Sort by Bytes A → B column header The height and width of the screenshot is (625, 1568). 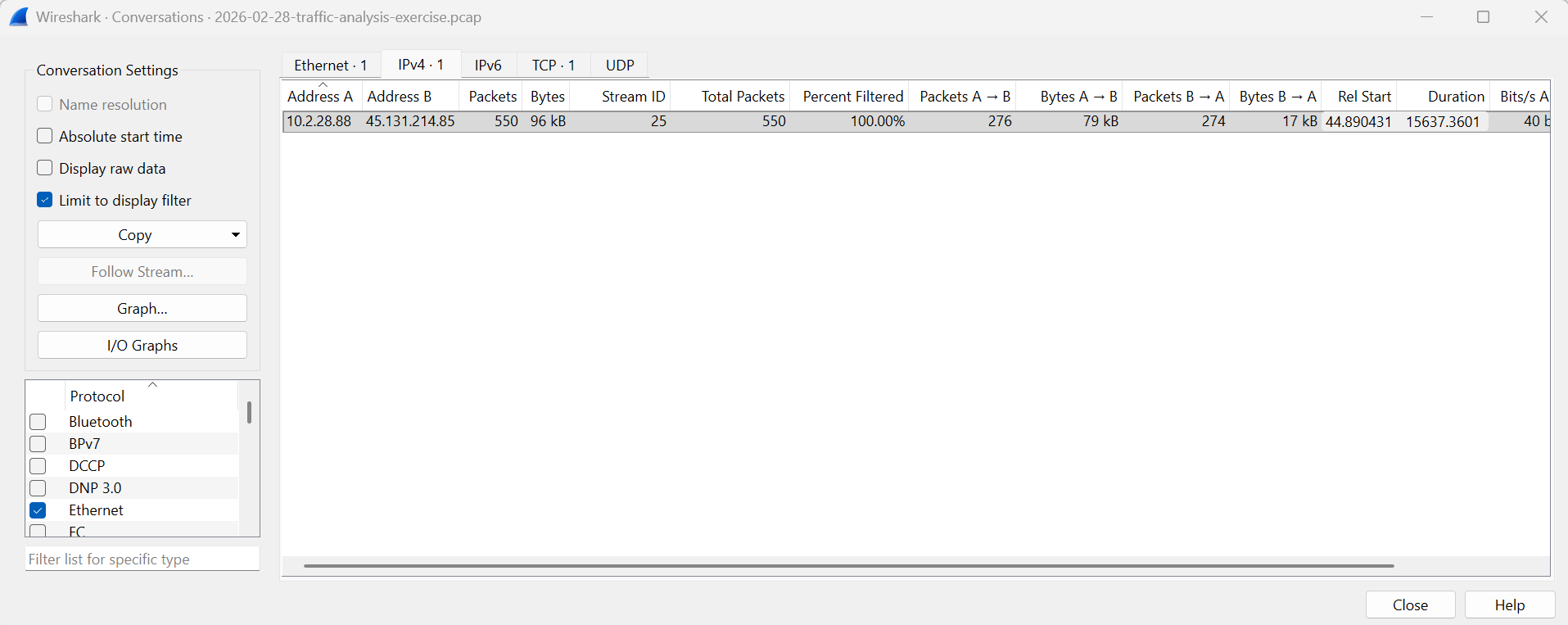tap(1069, 96)
